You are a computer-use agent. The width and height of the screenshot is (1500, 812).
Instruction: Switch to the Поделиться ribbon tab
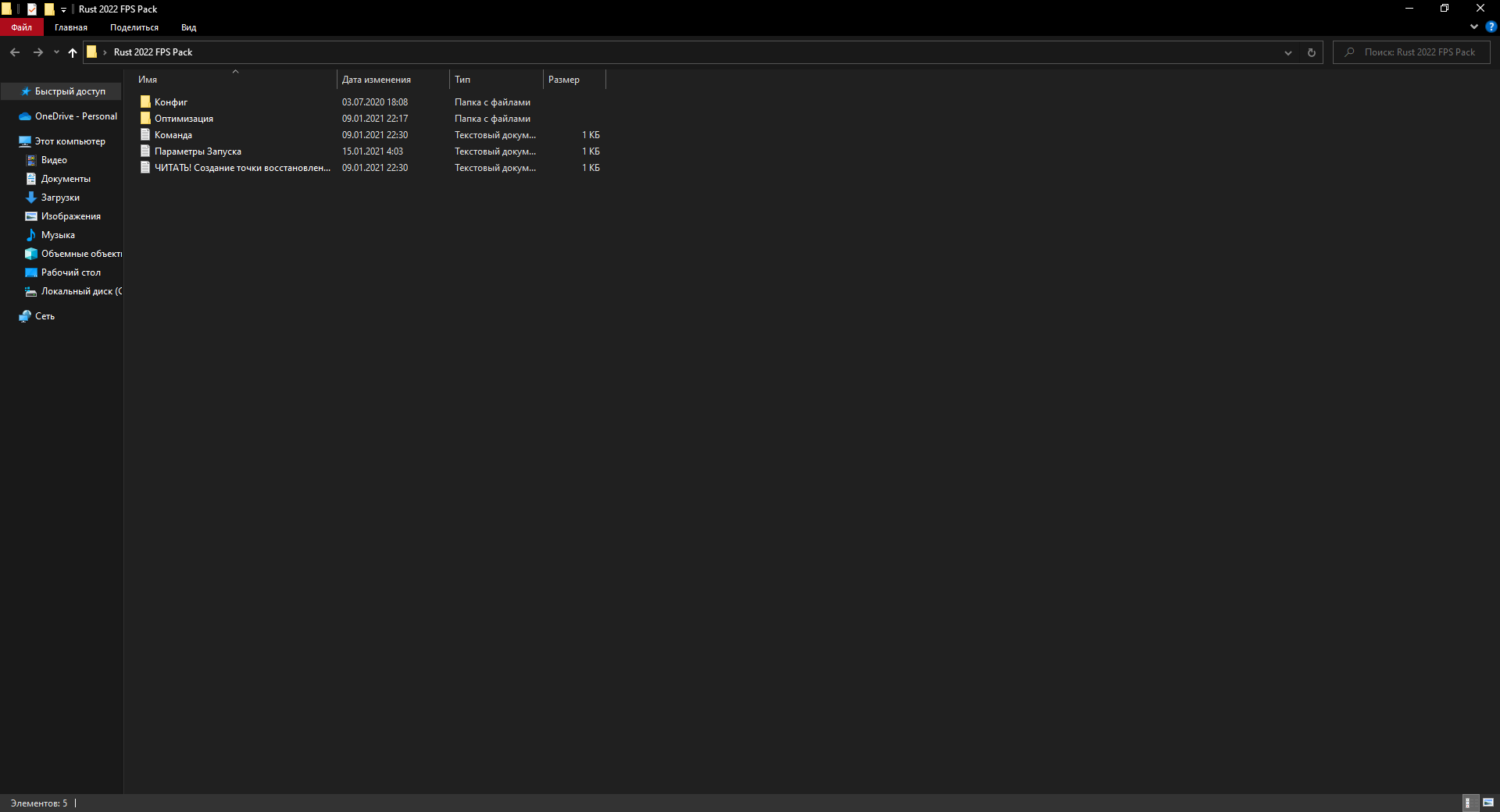tap(134, 27)
